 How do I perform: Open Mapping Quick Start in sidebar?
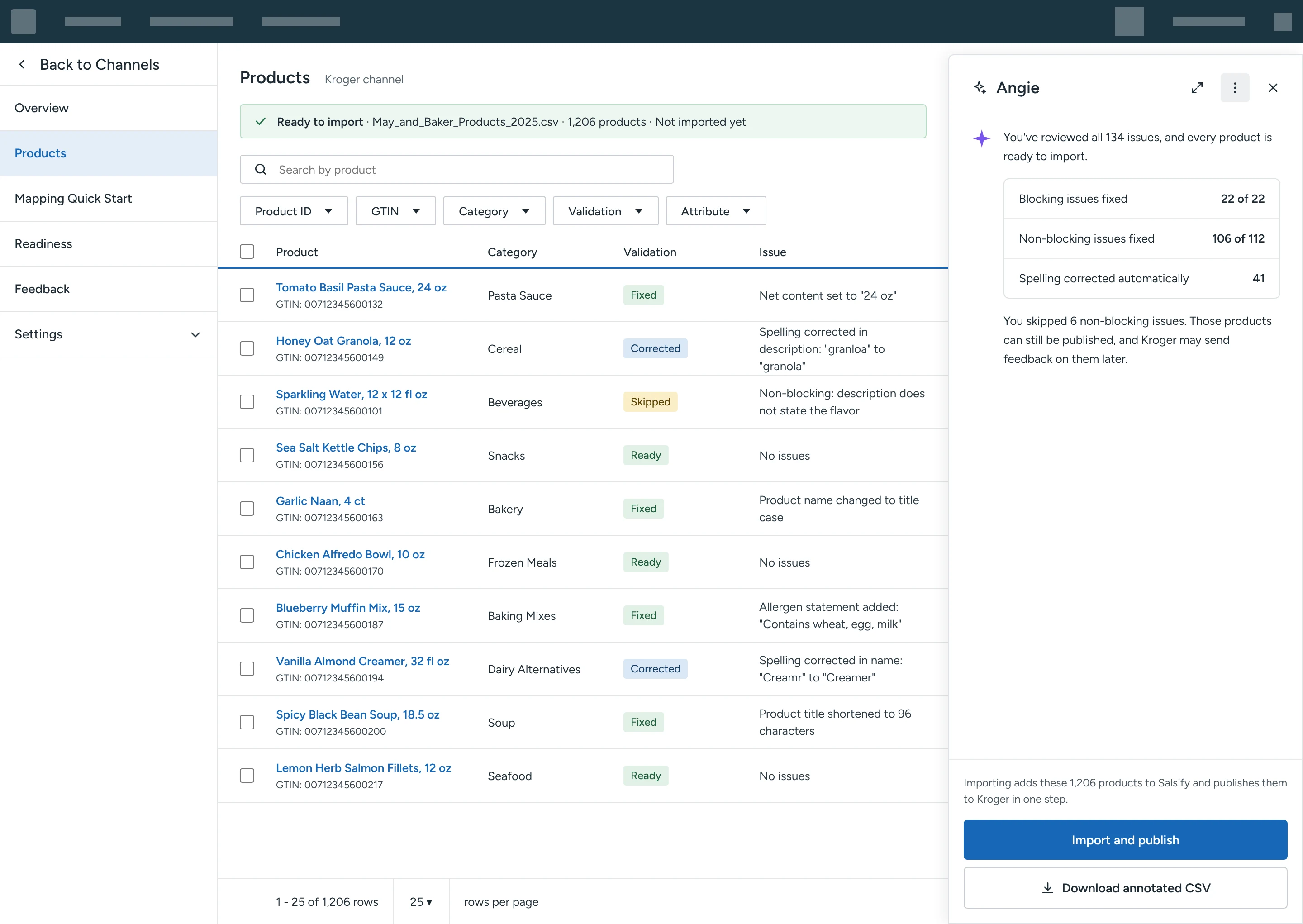coord(108,199)
